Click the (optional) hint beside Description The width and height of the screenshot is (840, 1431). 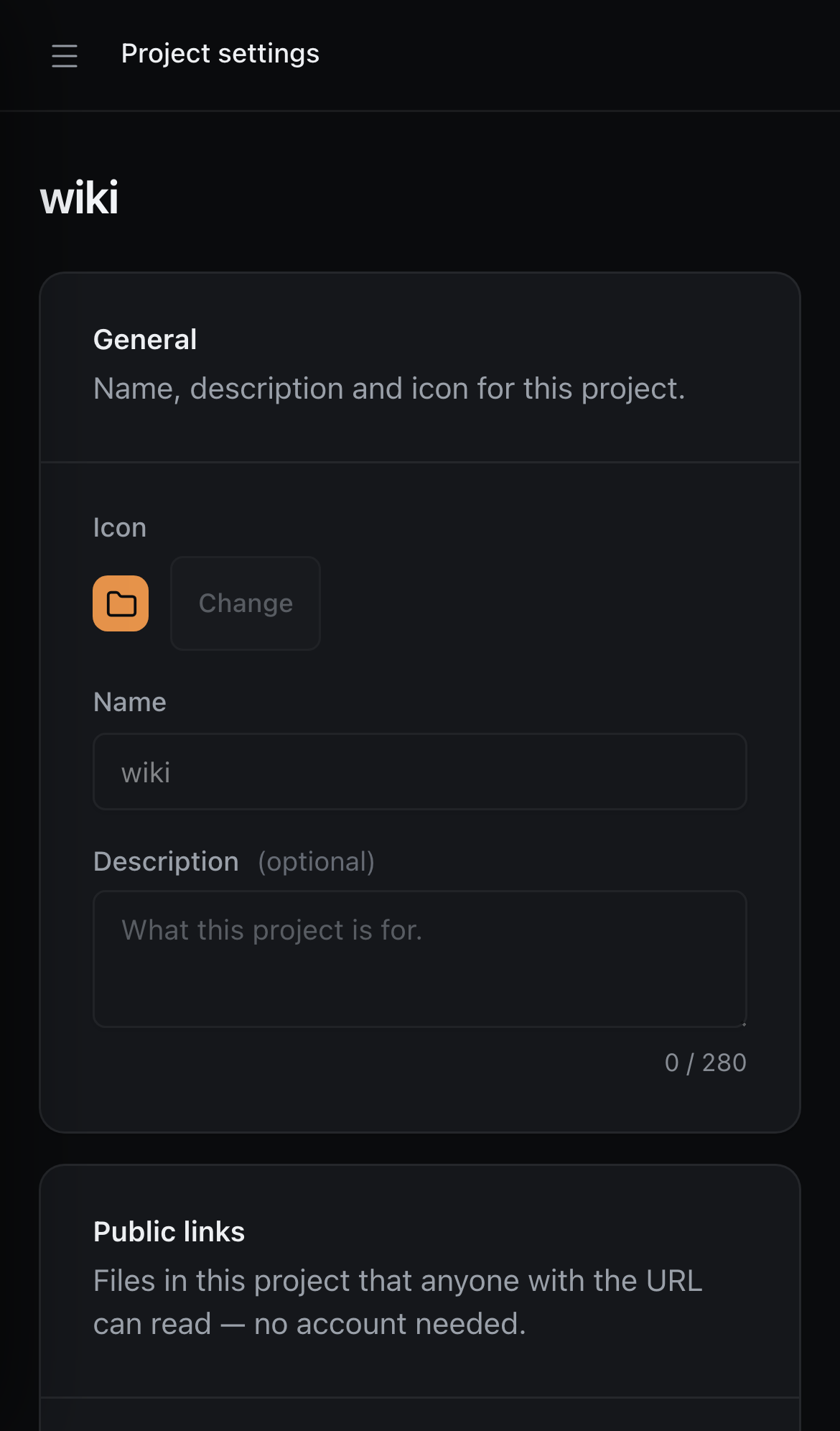tap(317, 861)
